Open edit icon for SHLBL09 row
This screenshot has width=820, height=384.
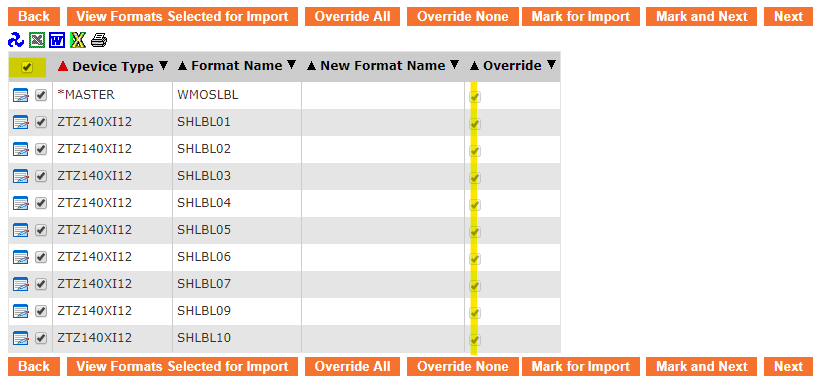coord(20,312)
